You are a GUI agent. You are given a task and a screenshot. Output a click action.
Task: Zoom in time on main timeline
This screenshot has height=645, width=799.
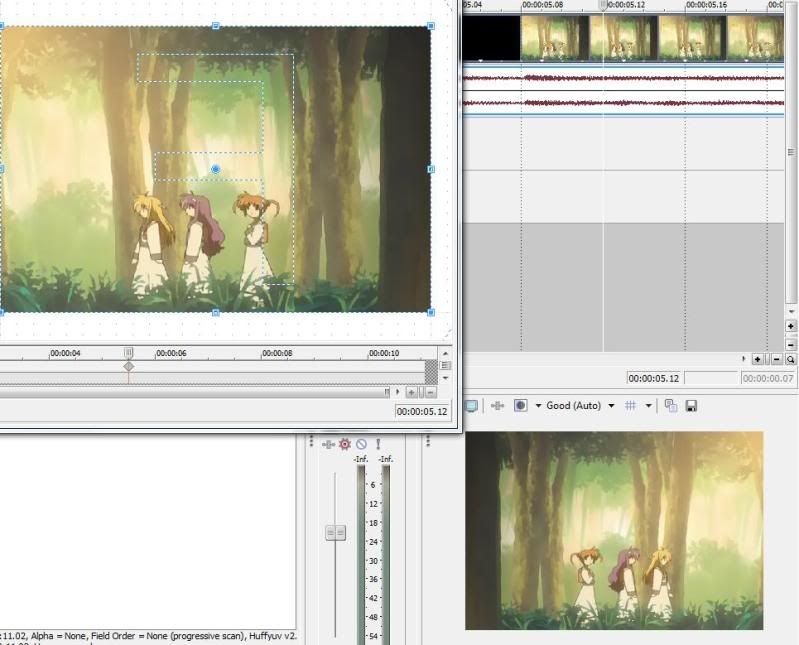[758, 360]
